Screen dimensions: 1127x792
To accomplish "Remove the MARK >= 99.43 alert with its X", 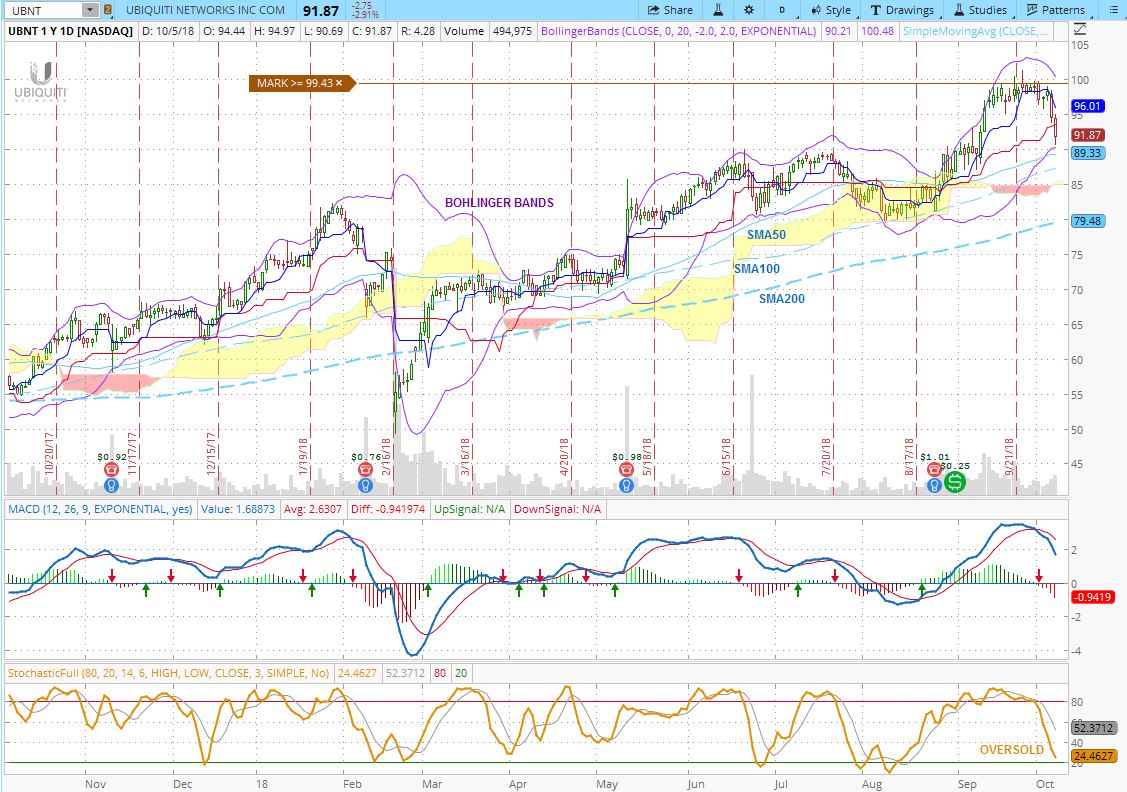I will [339, 83].
